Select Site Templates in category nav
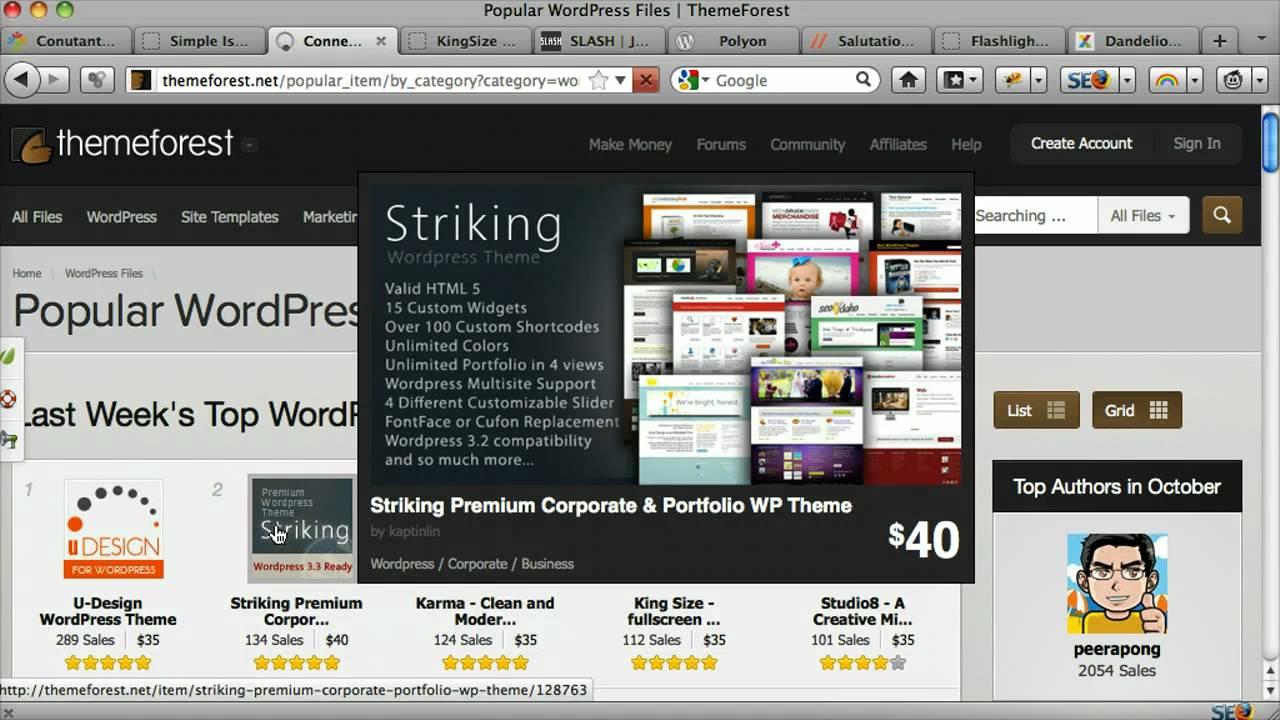Screen dimensions: 1280x720 pos(229,216)
